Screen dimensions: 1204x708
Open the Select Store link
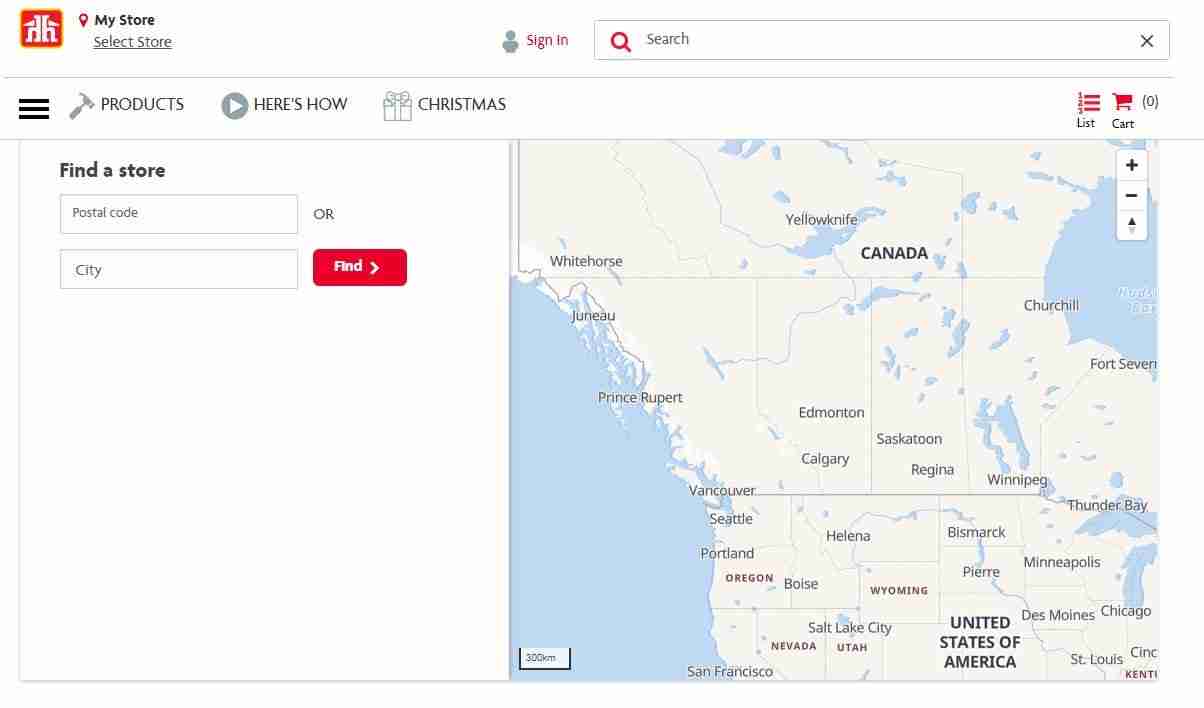pos(132,41)
